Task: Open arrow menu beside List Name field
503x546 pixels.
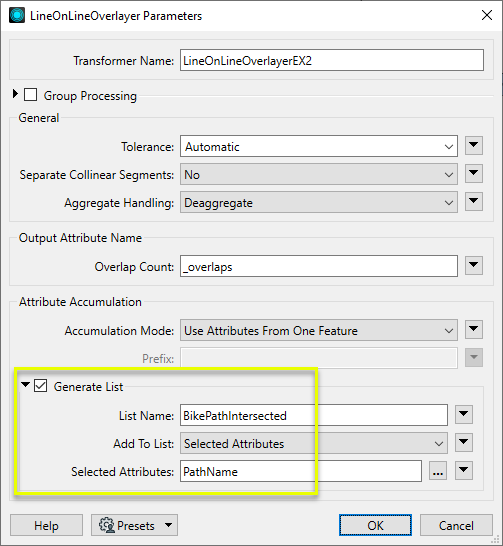Action: coord(464,414)
